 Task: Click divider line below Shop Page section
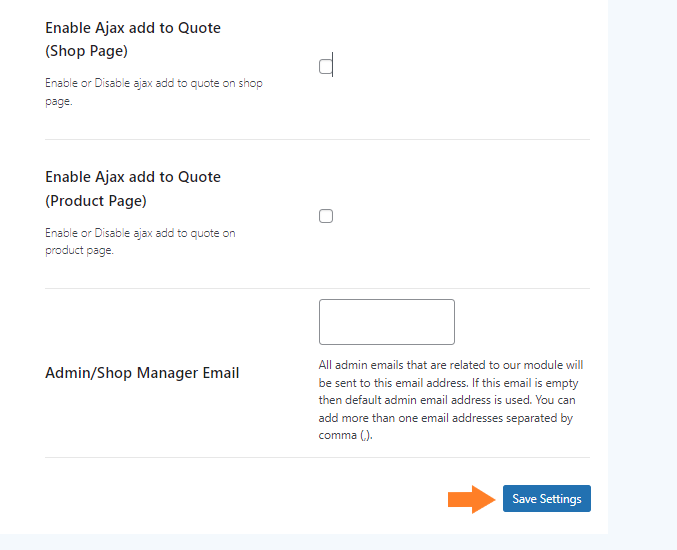point(317,139)
